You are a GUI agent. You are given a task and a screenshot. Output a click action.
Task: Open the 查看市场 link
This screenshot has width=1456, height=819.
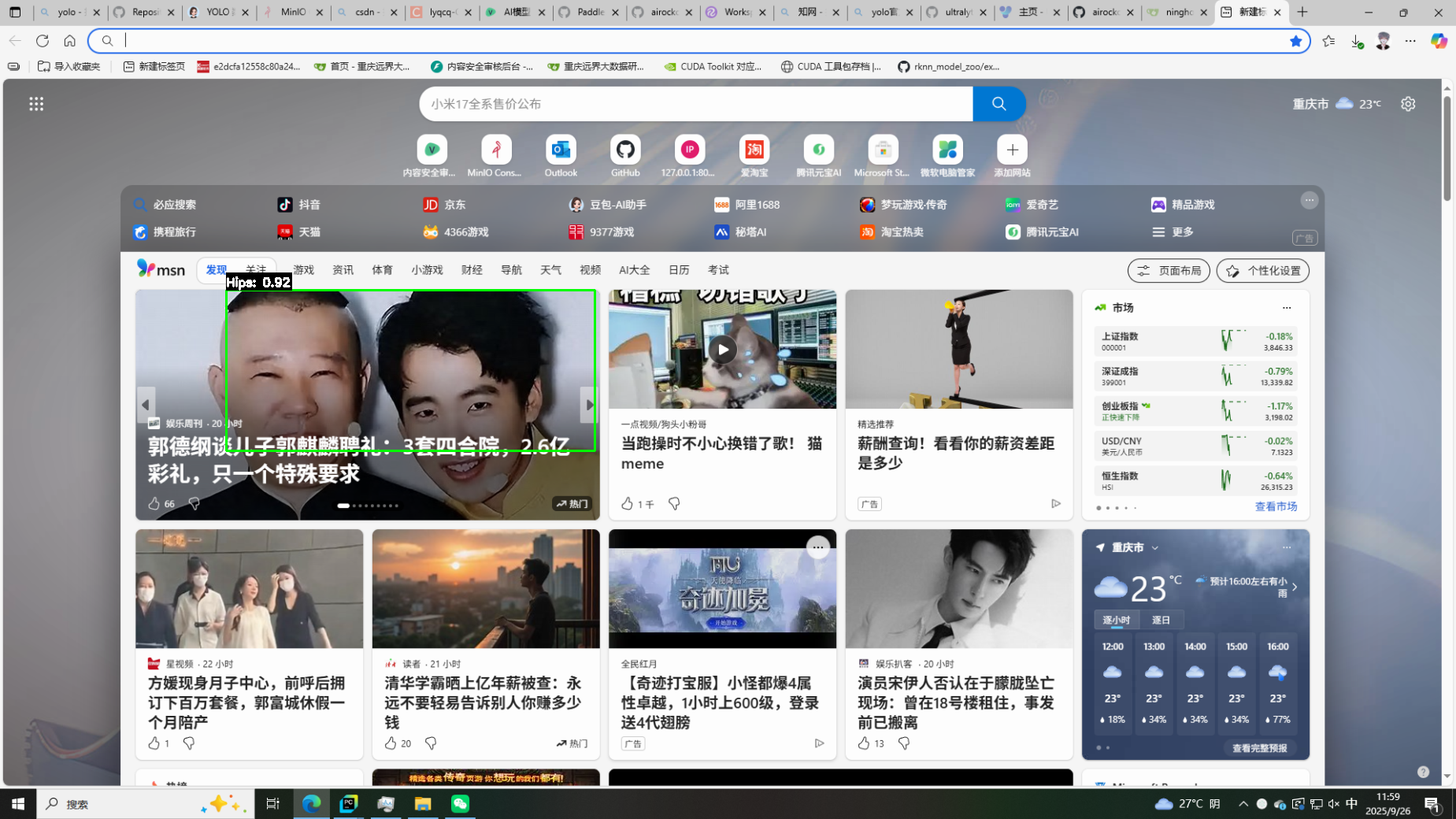coord(1276,506)
